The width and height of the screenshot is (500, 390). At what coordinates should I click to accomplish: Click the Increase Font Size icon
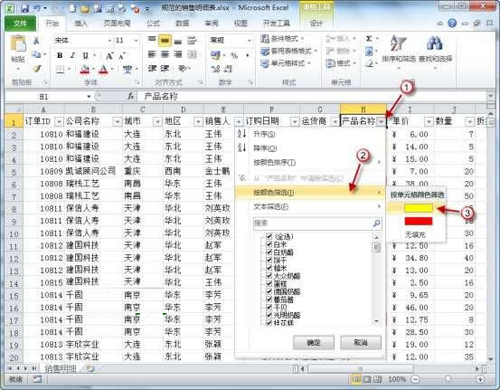pos(109,55)
